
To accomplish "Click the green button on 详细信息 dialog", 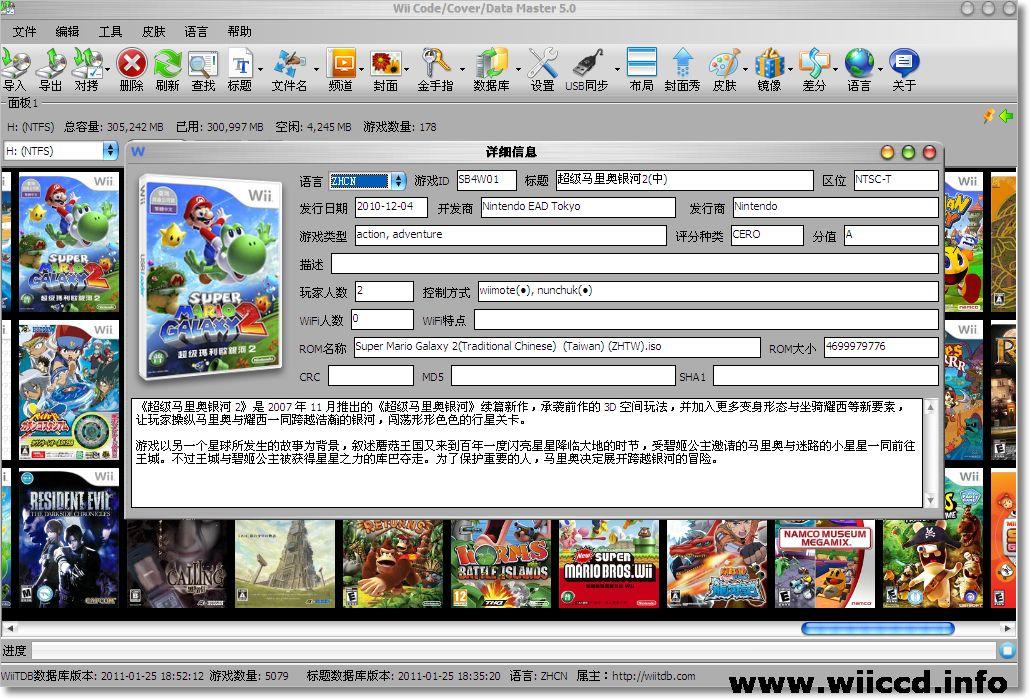I will pos(908,152).
